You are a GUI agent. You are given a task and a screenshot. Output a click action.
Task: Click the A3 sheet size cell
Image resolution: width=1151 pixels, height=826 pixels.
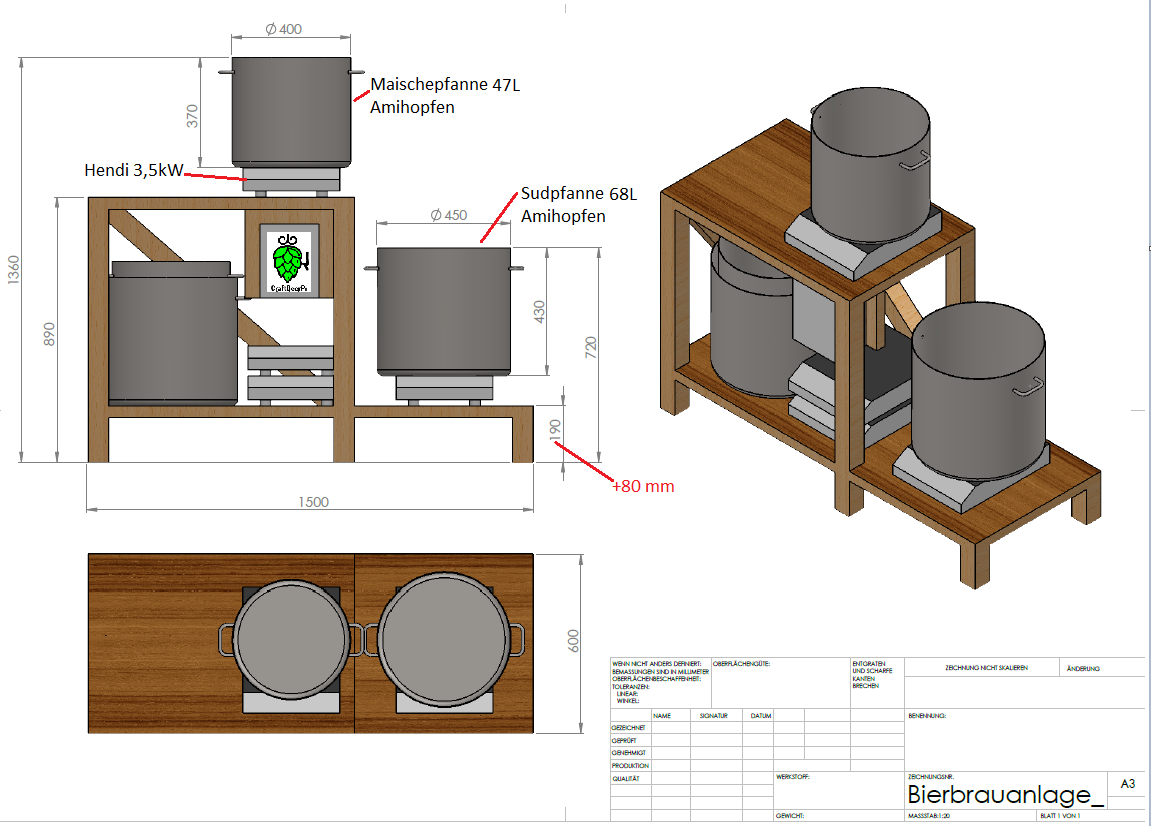(x=1127, y=785)
